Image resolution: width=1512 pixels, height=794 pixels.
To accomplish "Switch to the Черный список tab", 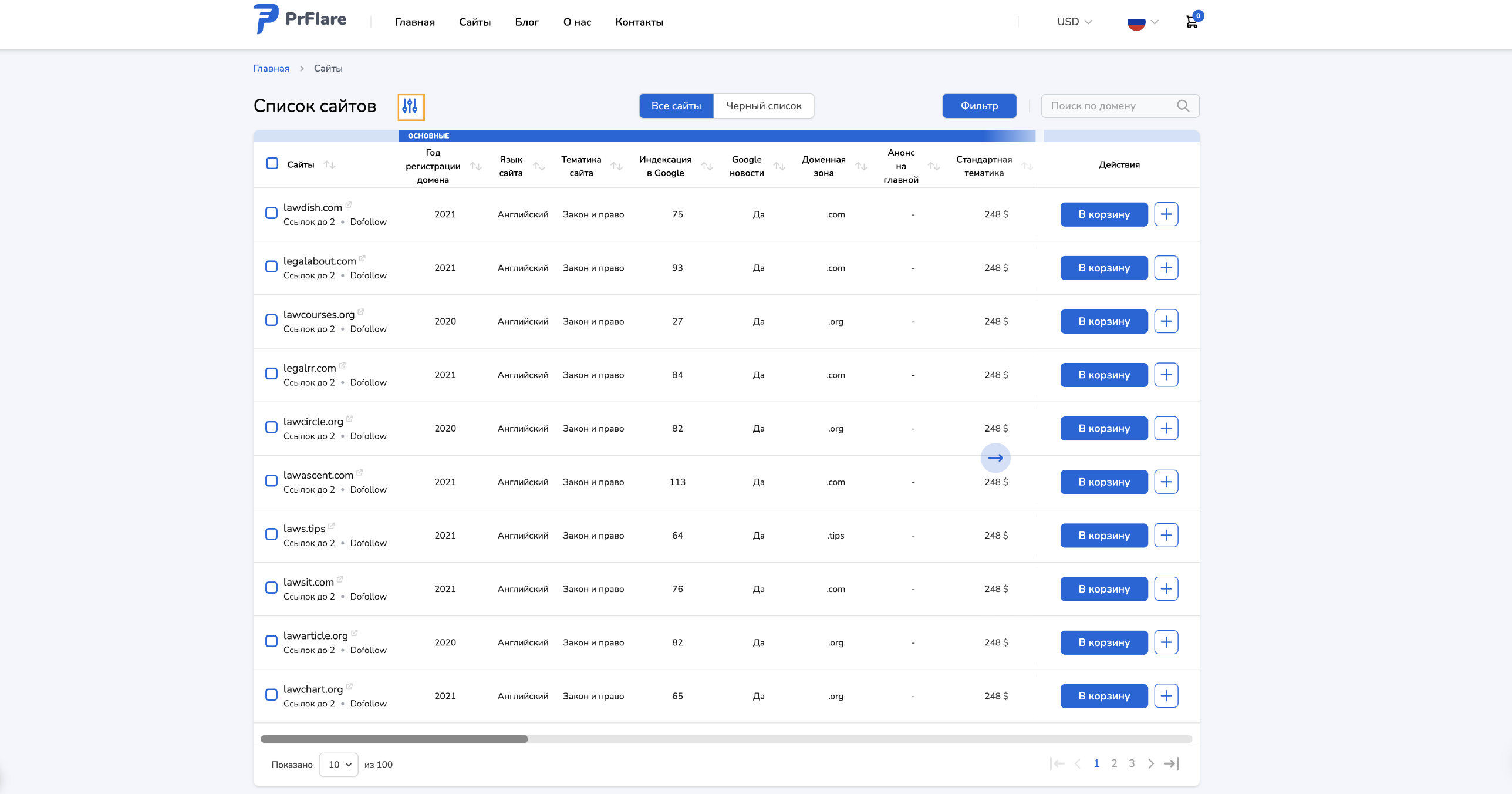I will 764,106.
